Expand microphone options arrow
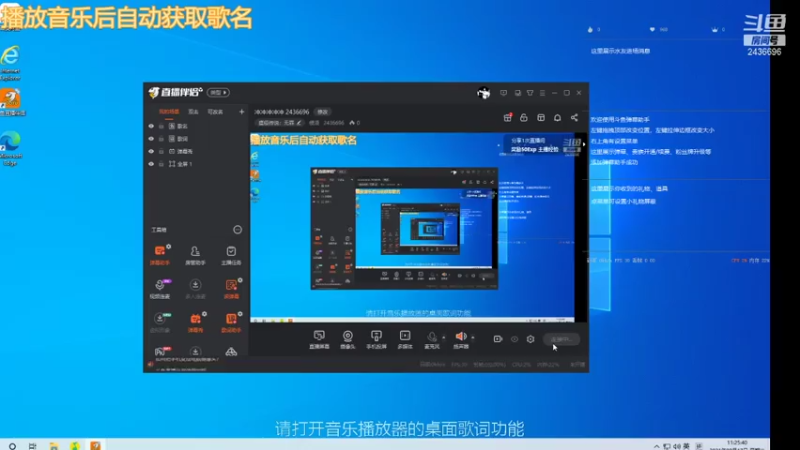 point(443,337)
